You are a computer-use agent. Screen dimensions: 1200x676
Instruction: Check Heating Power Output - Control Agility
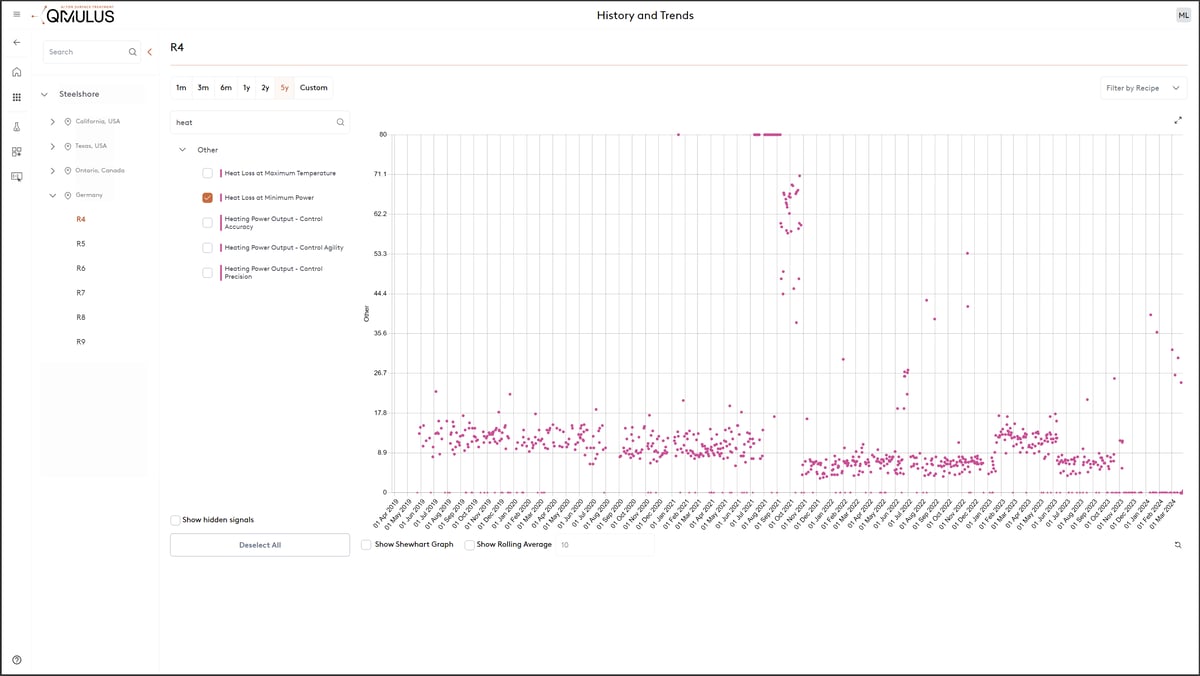click(207, 247)
